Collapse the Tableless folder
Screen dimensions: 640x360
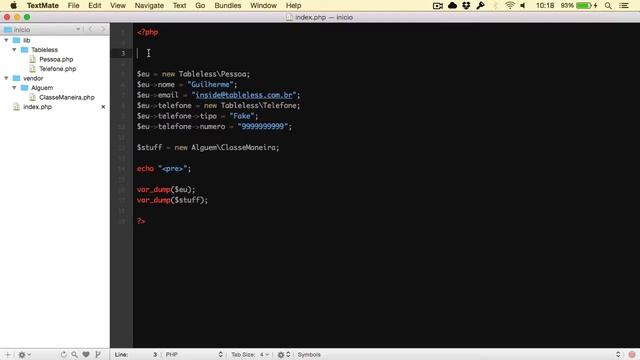click(x=14, y=50)
